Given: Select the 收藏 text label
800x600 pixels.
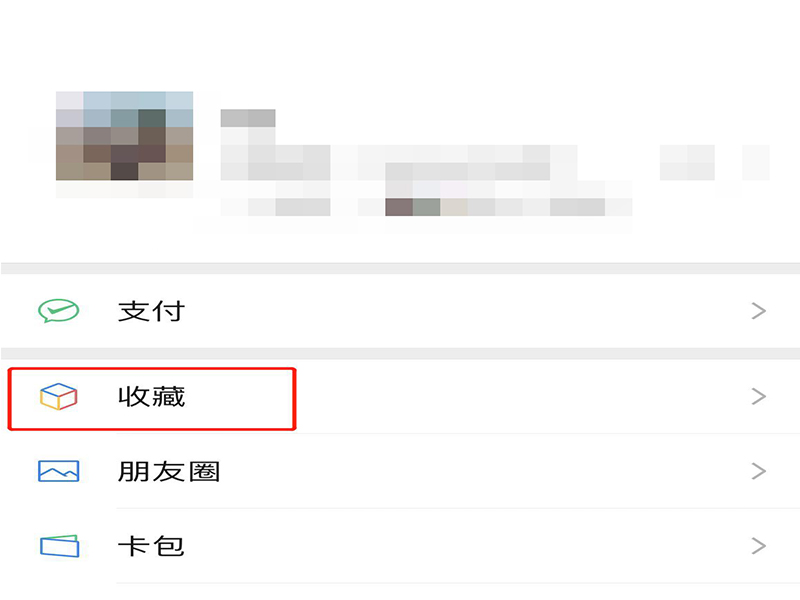Looking at the screenshot, I should 151,396.
